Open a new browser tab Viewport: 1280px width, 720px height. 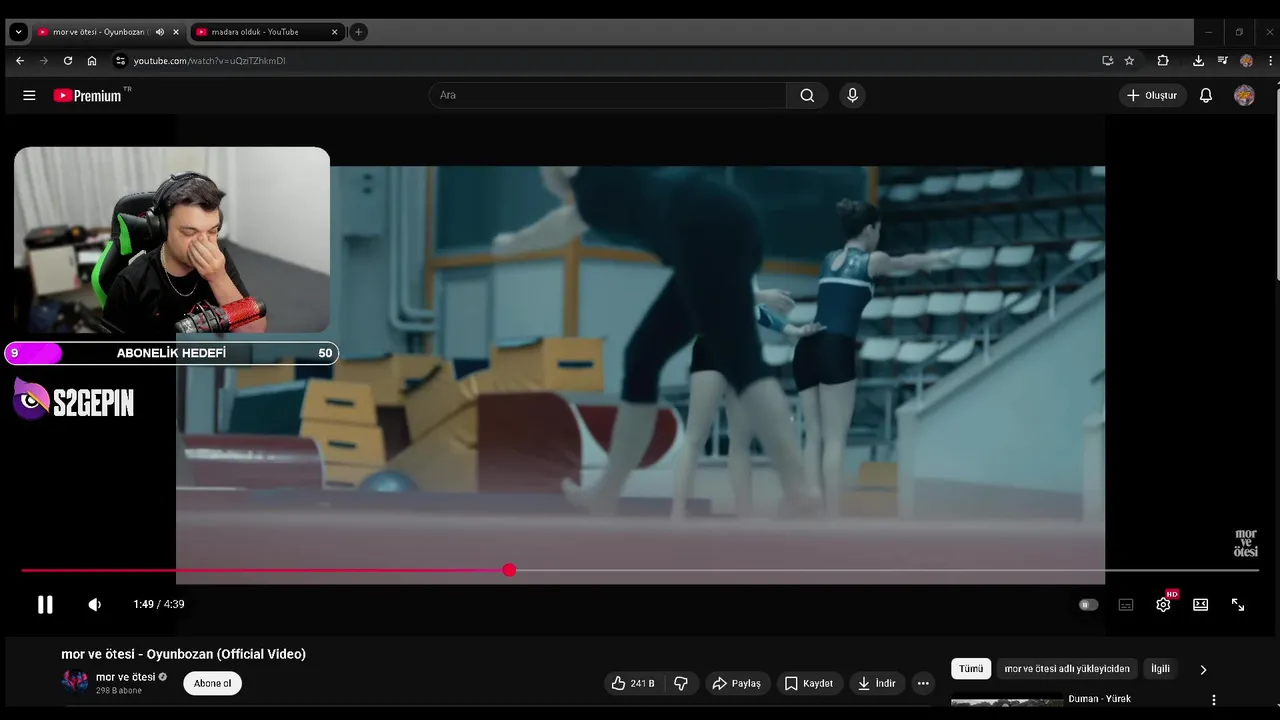358,32
